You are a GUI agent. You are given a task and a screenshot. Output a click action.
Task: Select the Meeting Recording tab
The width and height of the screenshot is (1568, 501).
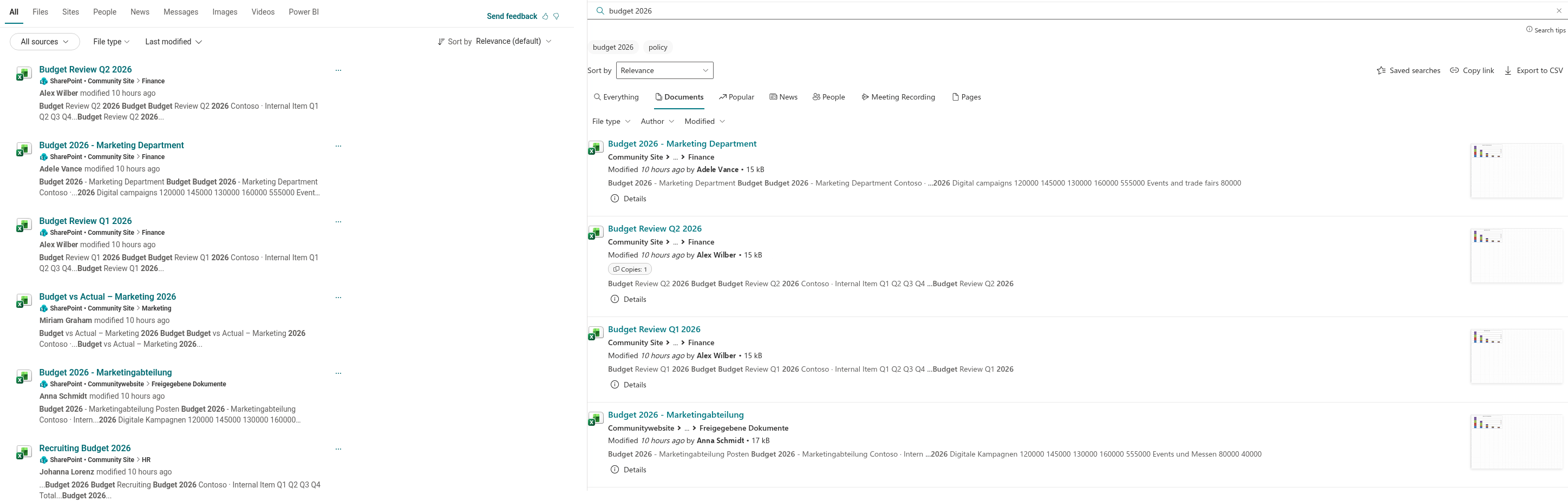898,97
